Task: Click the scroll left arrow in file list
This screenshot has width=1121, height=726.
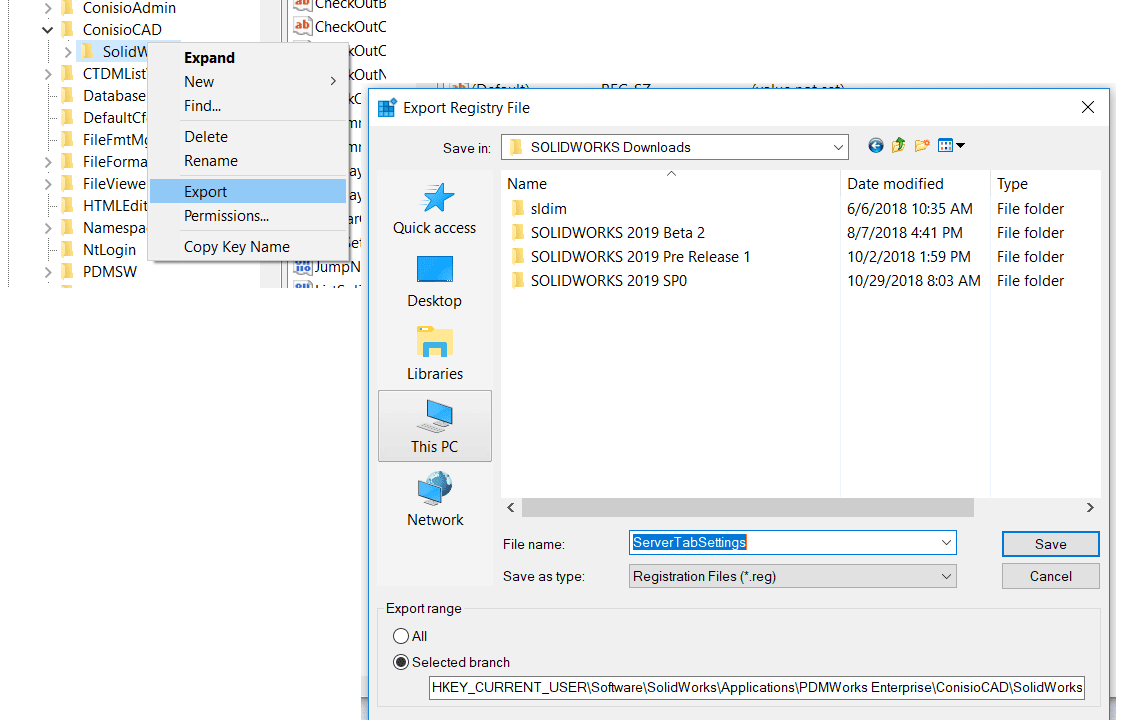Action: coord(510,508)
